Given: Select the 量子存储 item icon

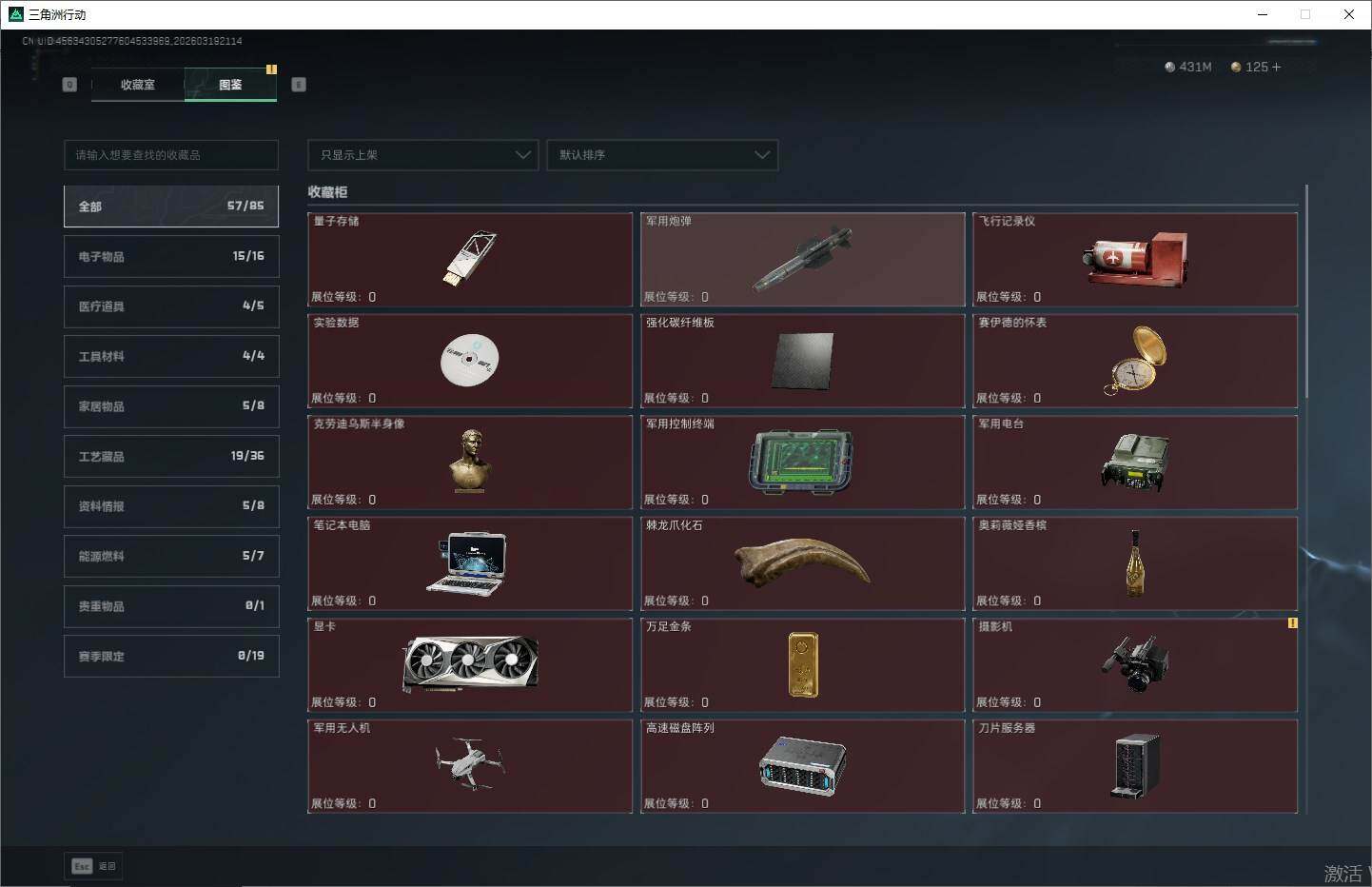Looking at the screenshot, I should (470, 257).
